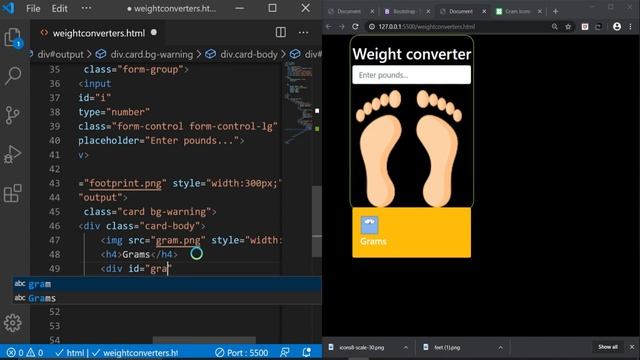Split the editor to the right
The height and width of the screenshot is (360, 640).
281,32
